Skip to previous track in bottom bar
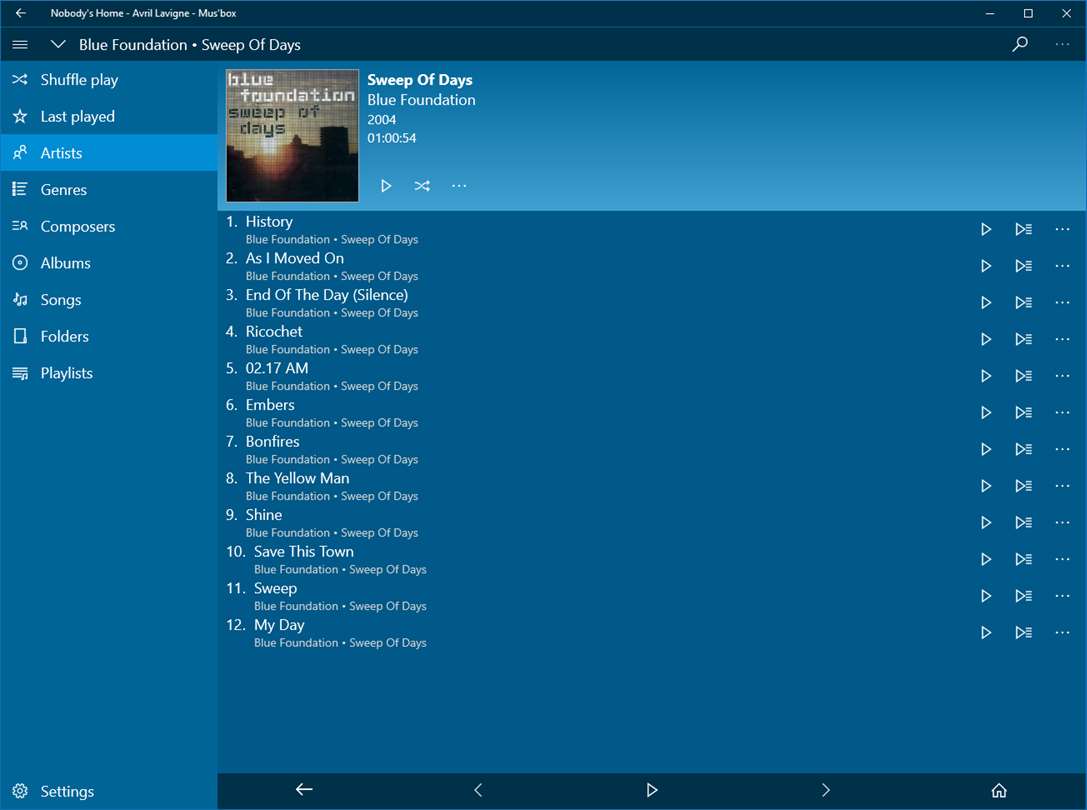1087x810 pixels. pos(478,790)
